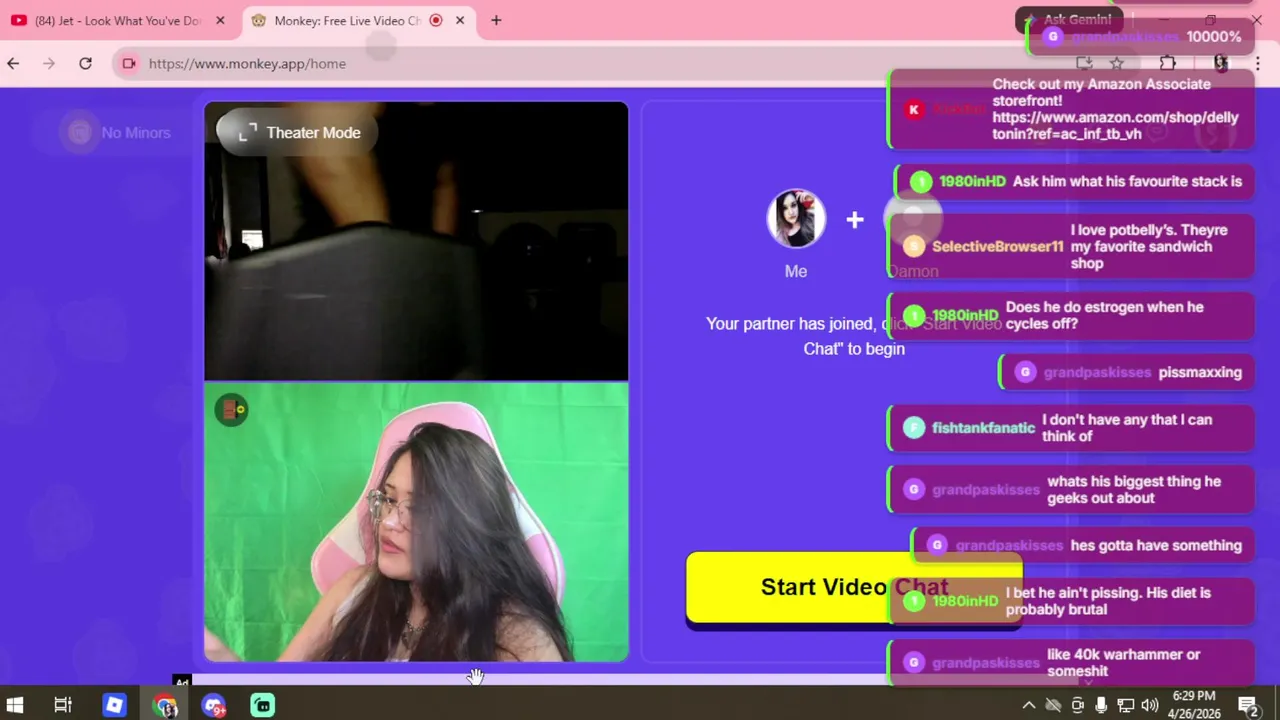Reload the Monkey page
1280x720 pixels.
click(x=85, y=63)
